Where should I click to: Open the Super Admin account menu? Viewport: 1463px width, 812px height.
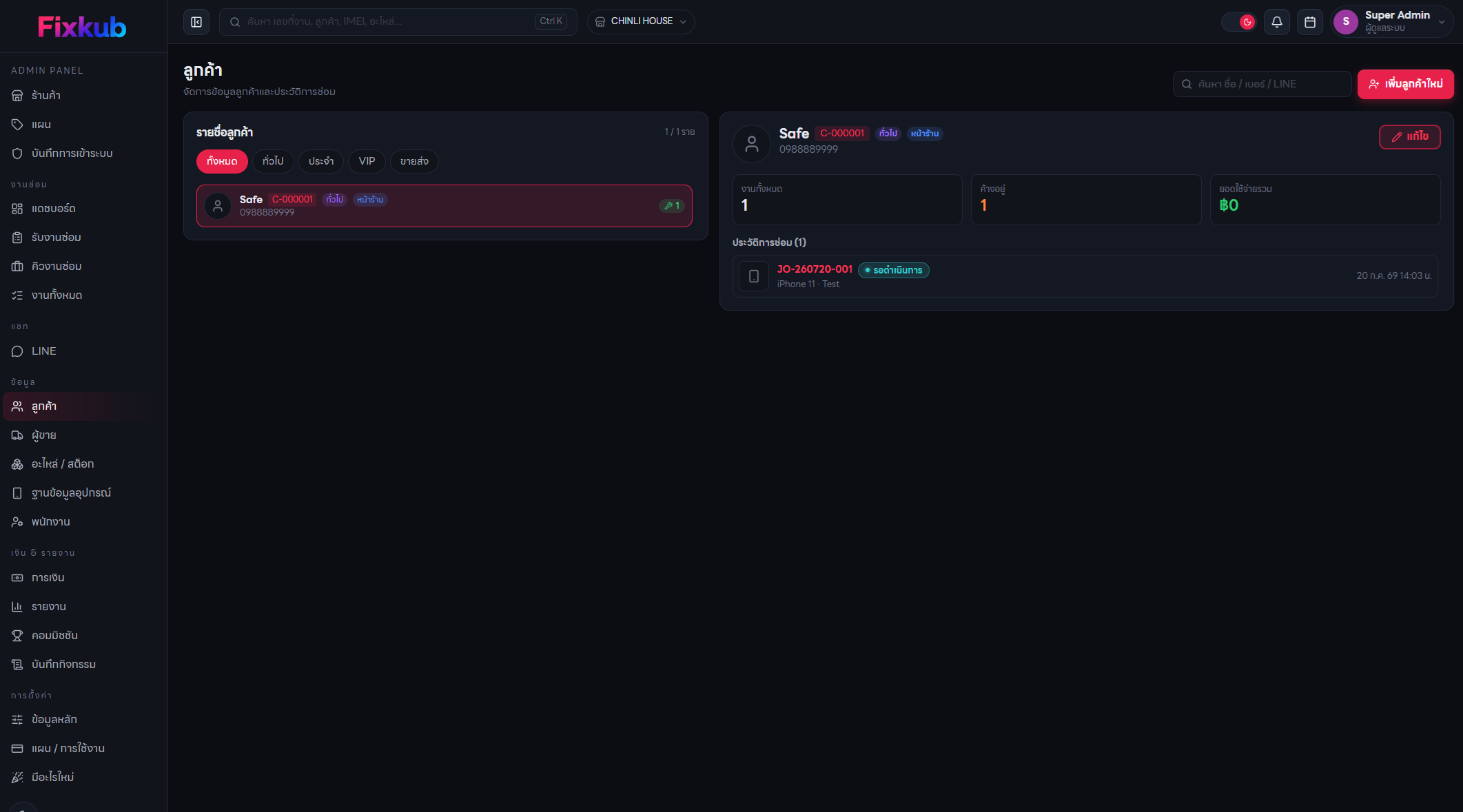tap(1391, 22)
